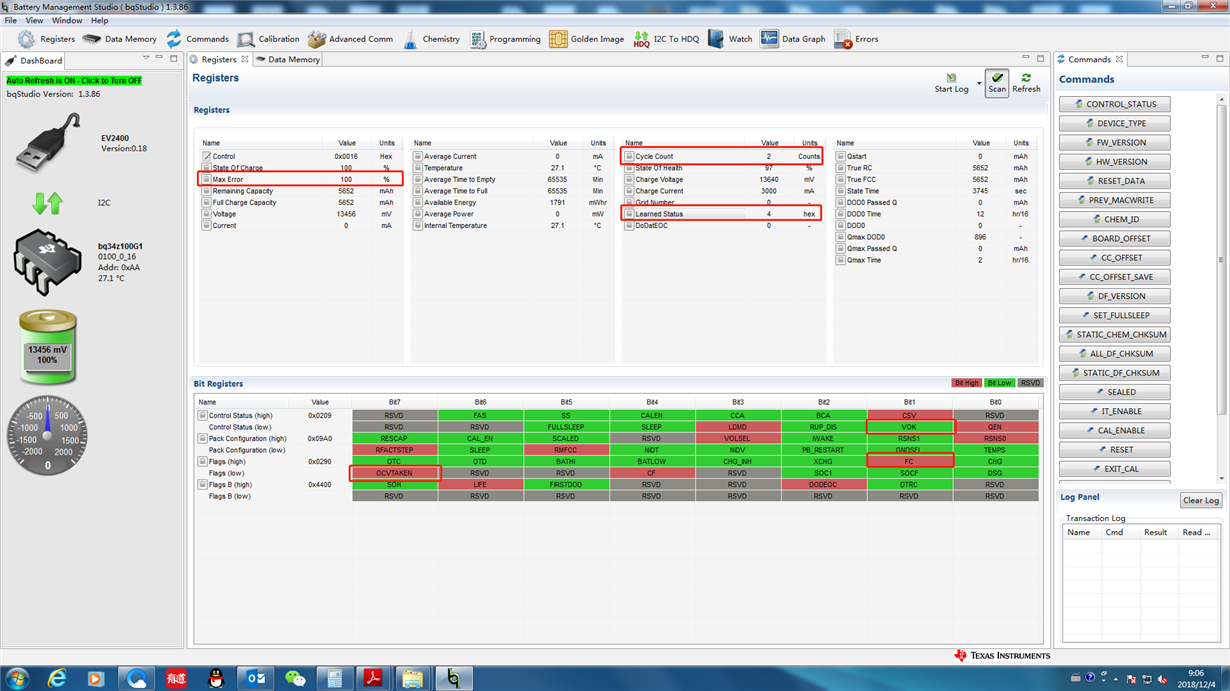This screenshot has width=1230, height=691.
Task: Open the Chemistry flask tool
Action: click(431, 39)
